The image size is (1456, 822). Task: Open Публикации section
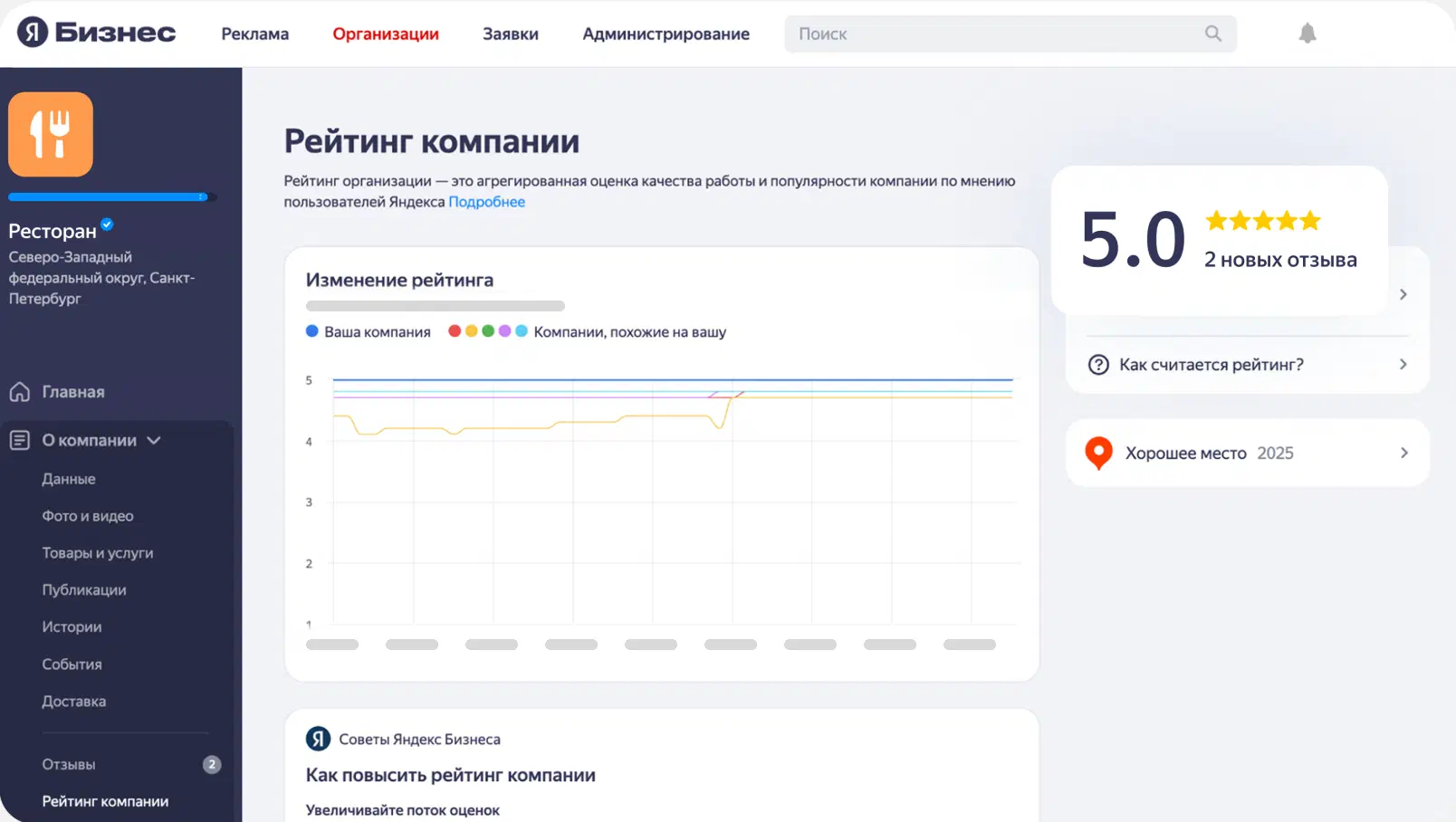[x=84, y=590]
